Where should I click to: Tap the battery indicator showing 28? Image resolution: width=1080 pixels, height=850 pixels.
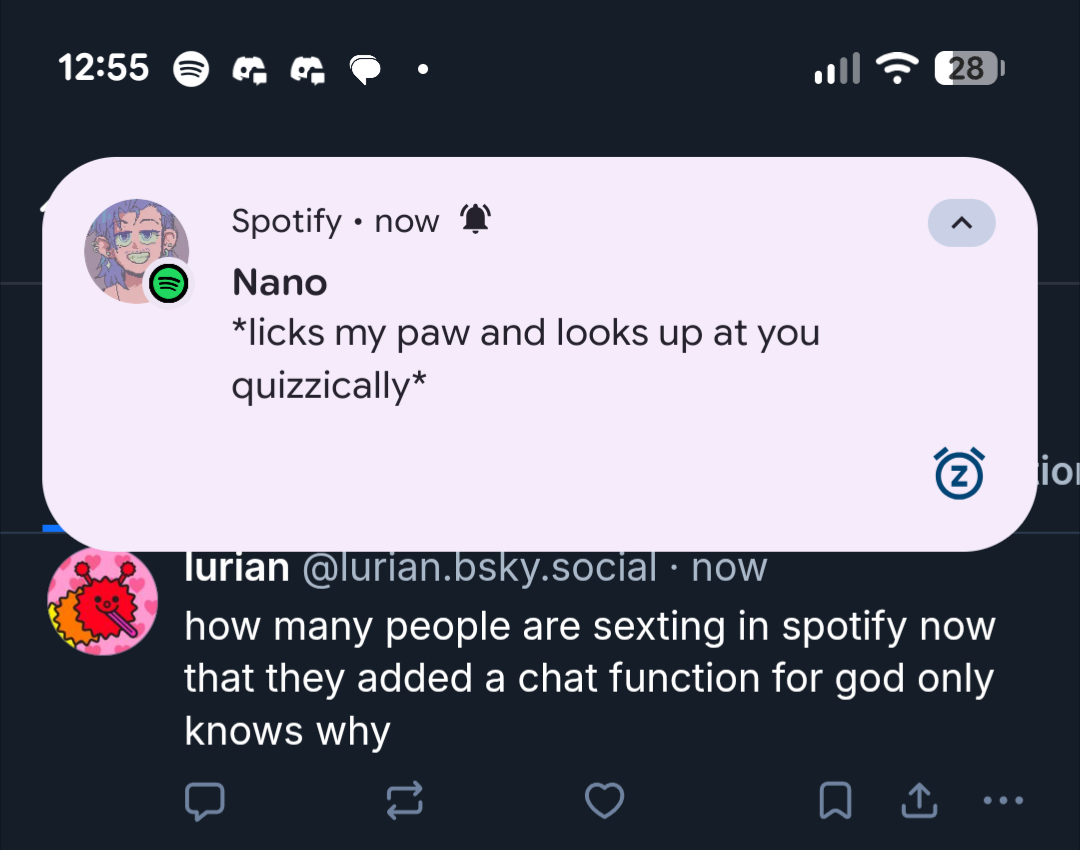point(968,68)
